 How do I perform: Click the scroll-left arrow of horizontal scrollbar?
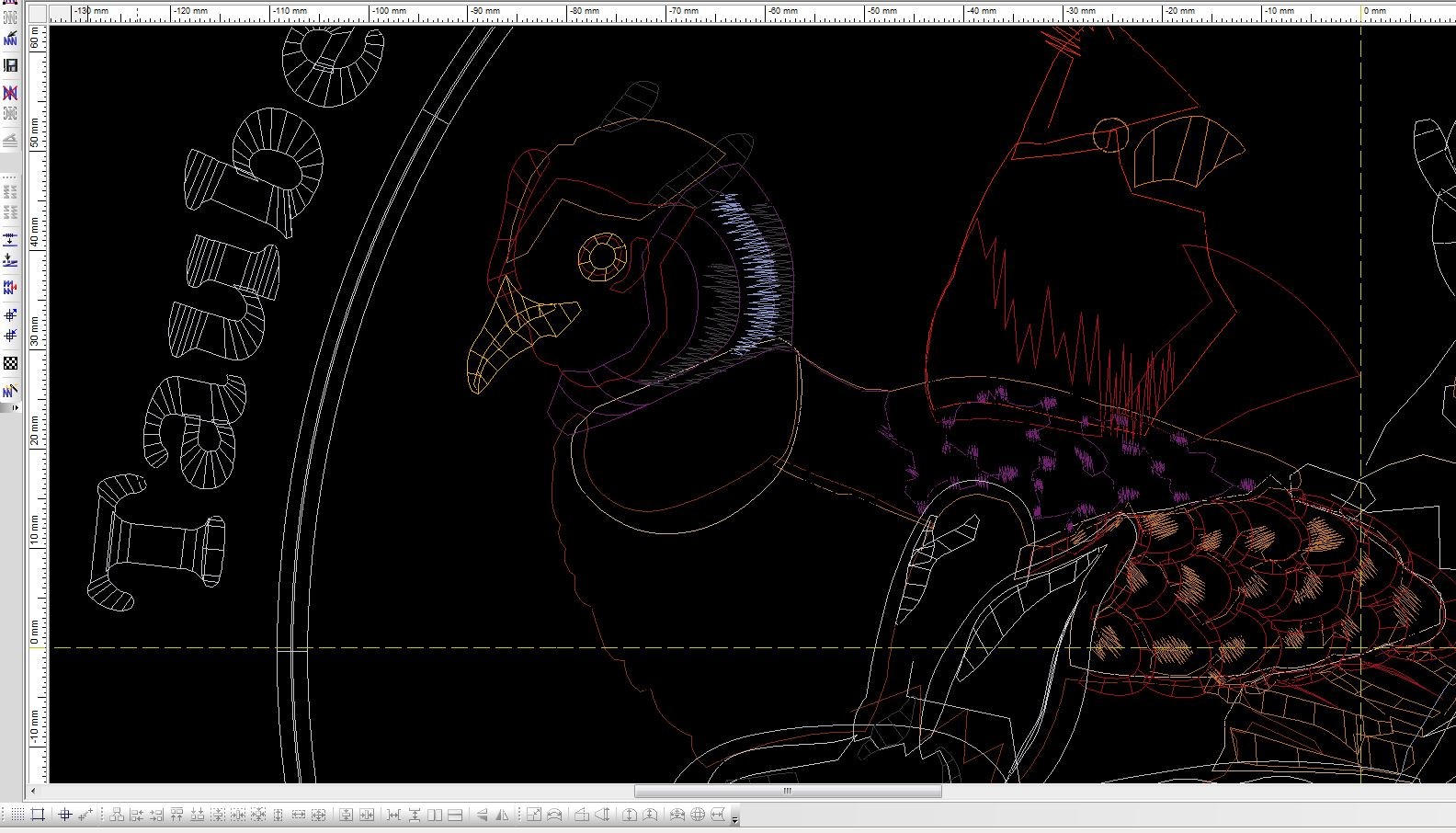click(34, 791)
